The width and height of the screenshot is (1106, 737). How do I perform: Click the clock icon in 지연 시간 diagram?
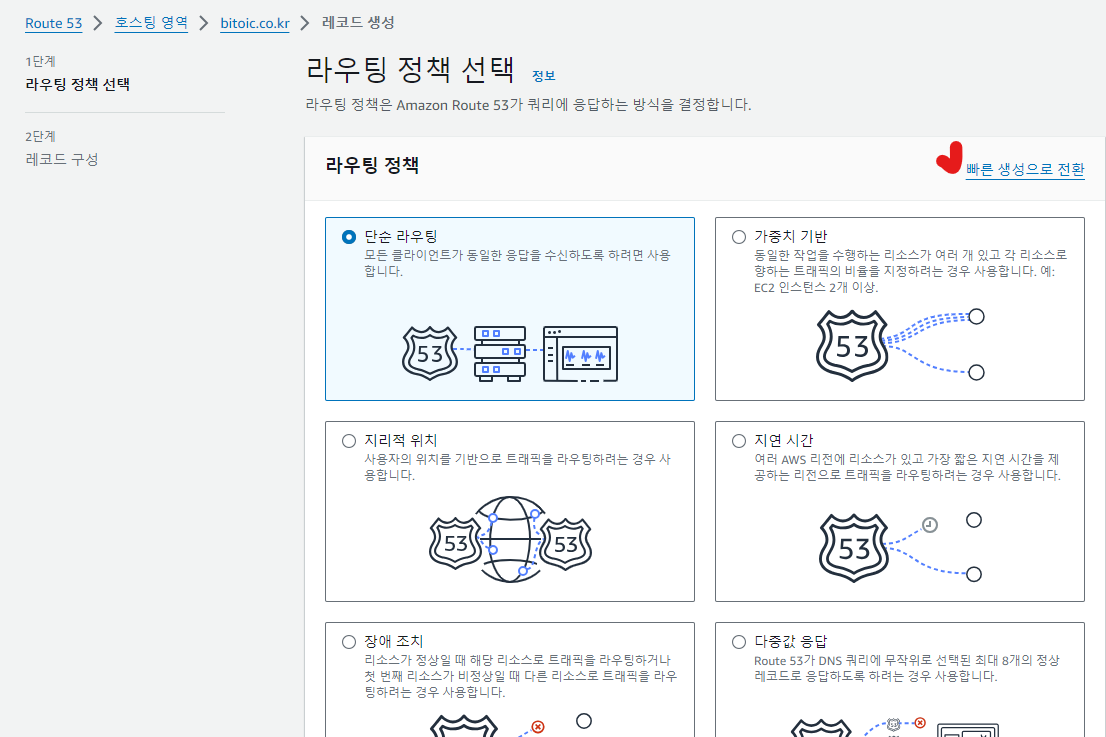[x=930, y=525]
